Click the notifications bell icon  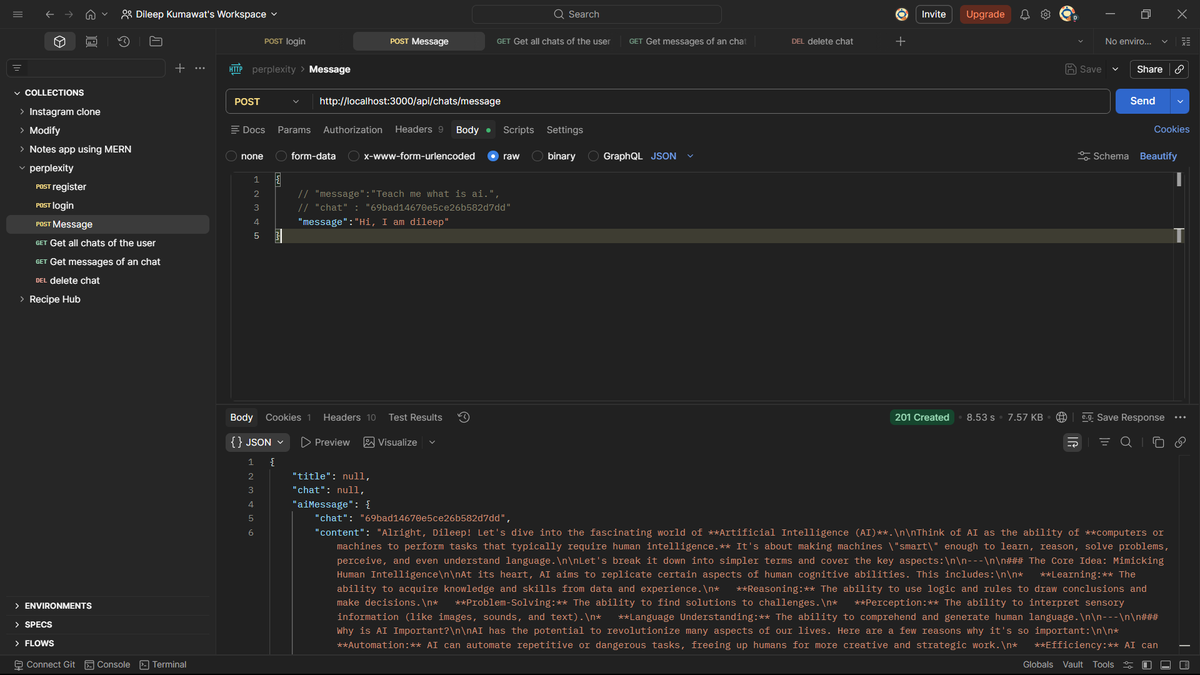[x=1025, y=14]
